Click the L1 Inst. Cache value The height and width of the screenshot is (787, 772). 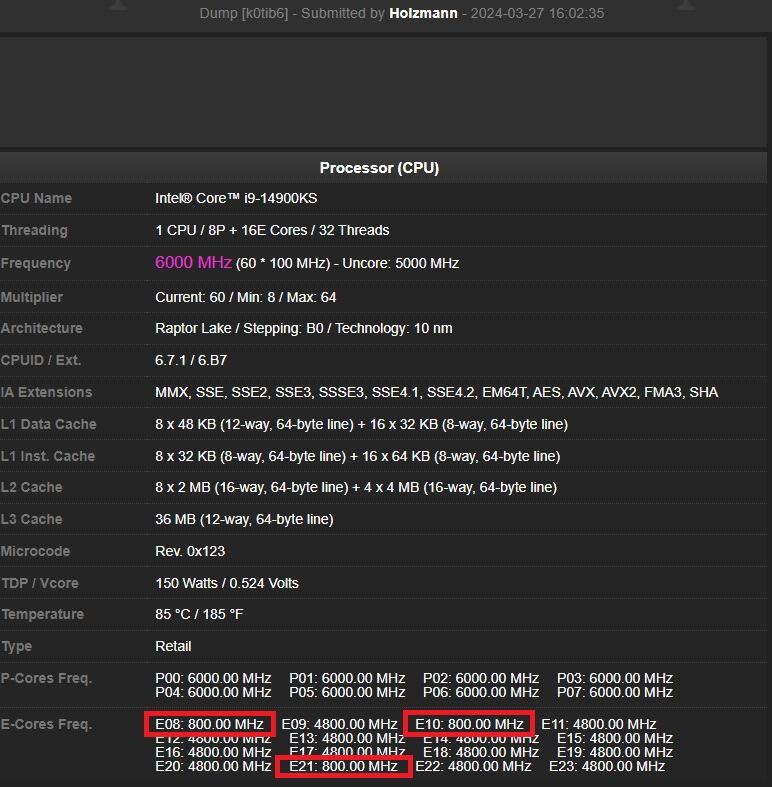[357, 456]
